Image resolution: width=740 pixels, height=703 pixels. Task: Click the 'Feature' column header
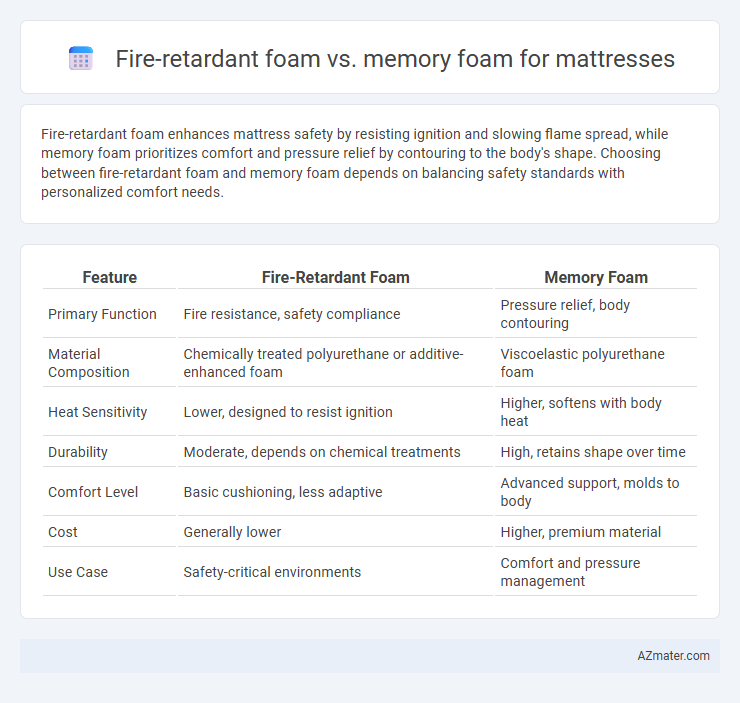click(109, 277)
